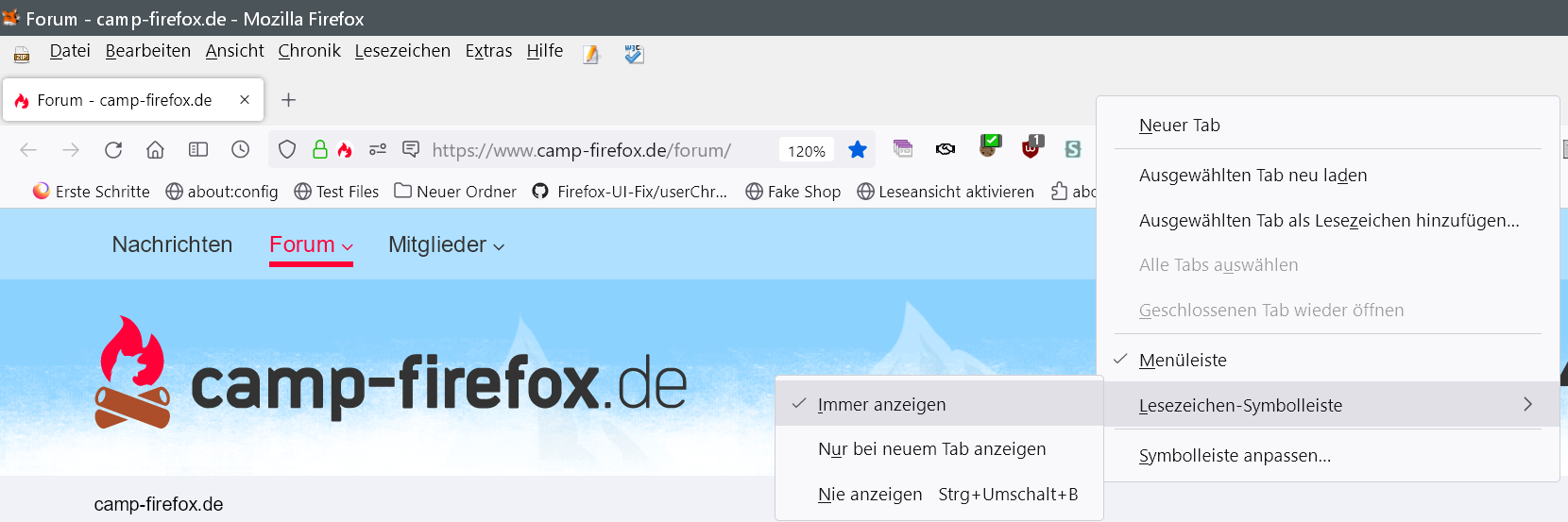The image size is (1568, 522).
Task: Open the Hilfe menu
Action: (x=545, y=51)
